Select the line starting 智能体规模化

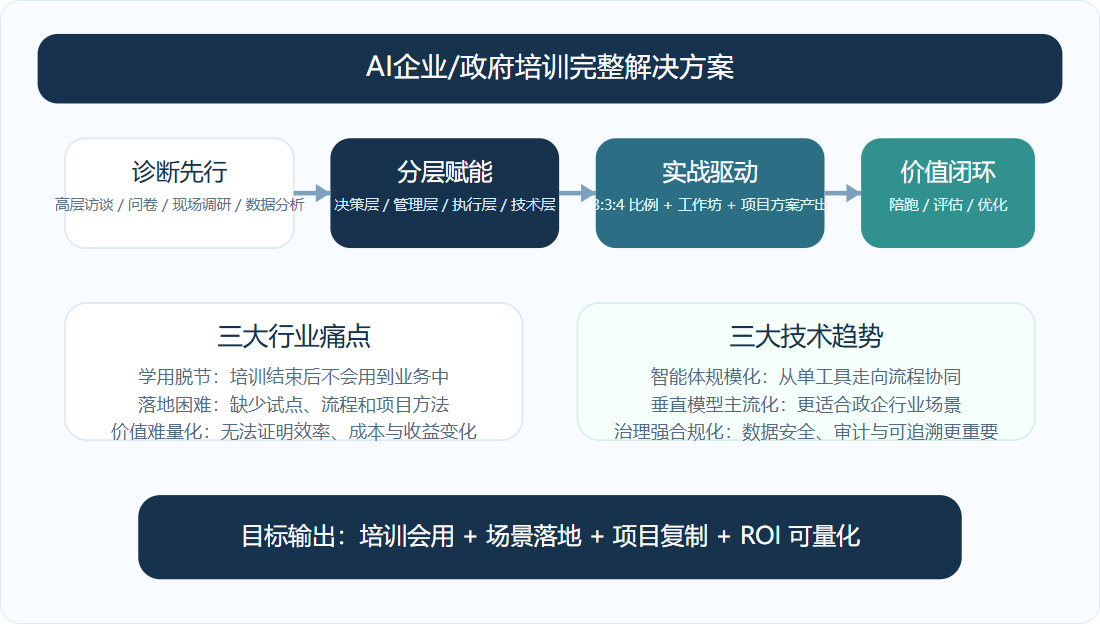coord(806,377)
